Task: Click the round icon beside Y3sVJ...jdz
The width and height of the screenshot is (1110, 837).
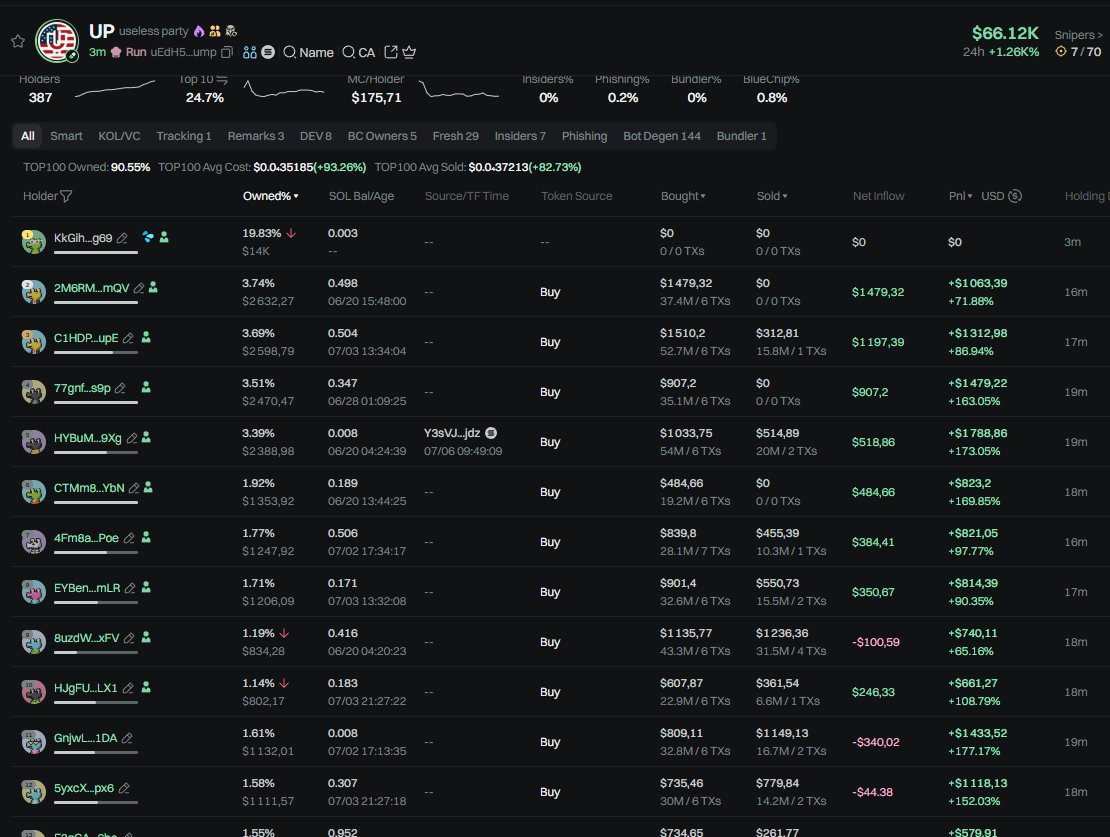Action: (x=491, y=433)
